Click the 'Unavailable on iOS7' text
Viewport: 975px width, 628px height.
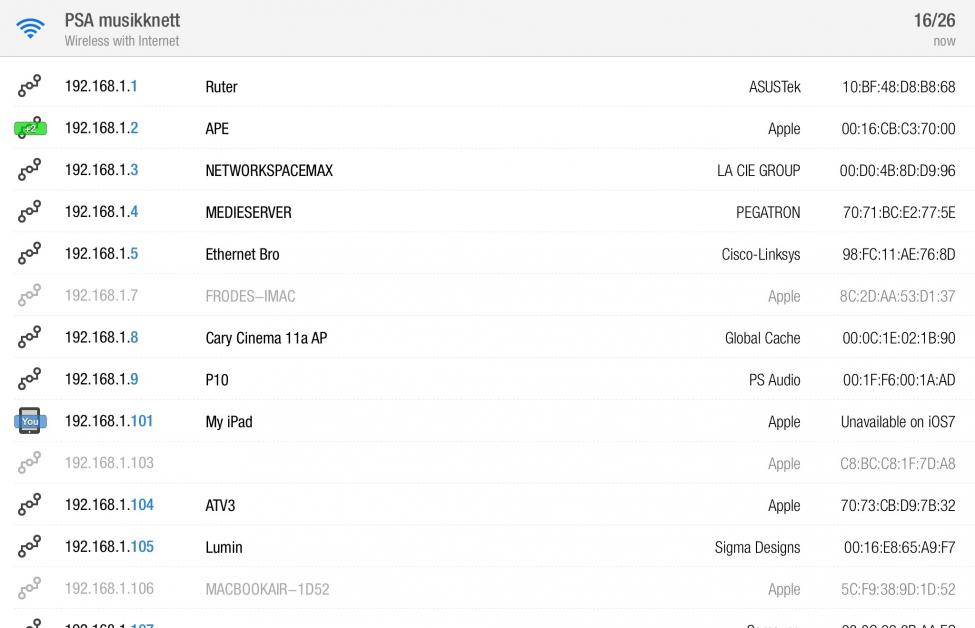point(897,422)
